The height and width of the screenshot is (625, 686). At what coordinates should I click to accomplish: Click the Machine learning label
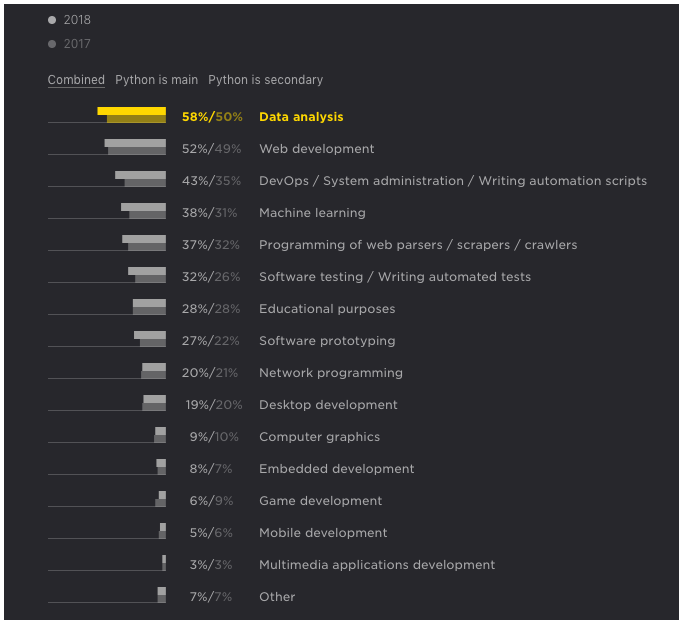point(312,213)
